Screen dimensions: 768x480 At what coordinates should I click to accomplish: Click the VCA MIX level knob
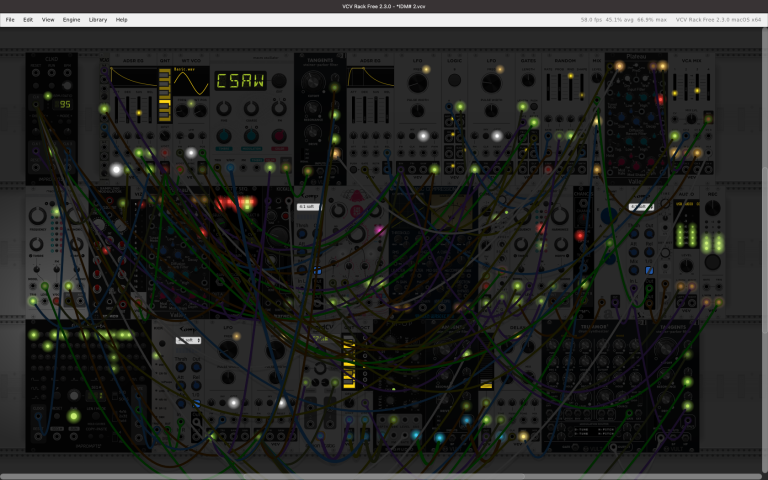pos(691,119)
